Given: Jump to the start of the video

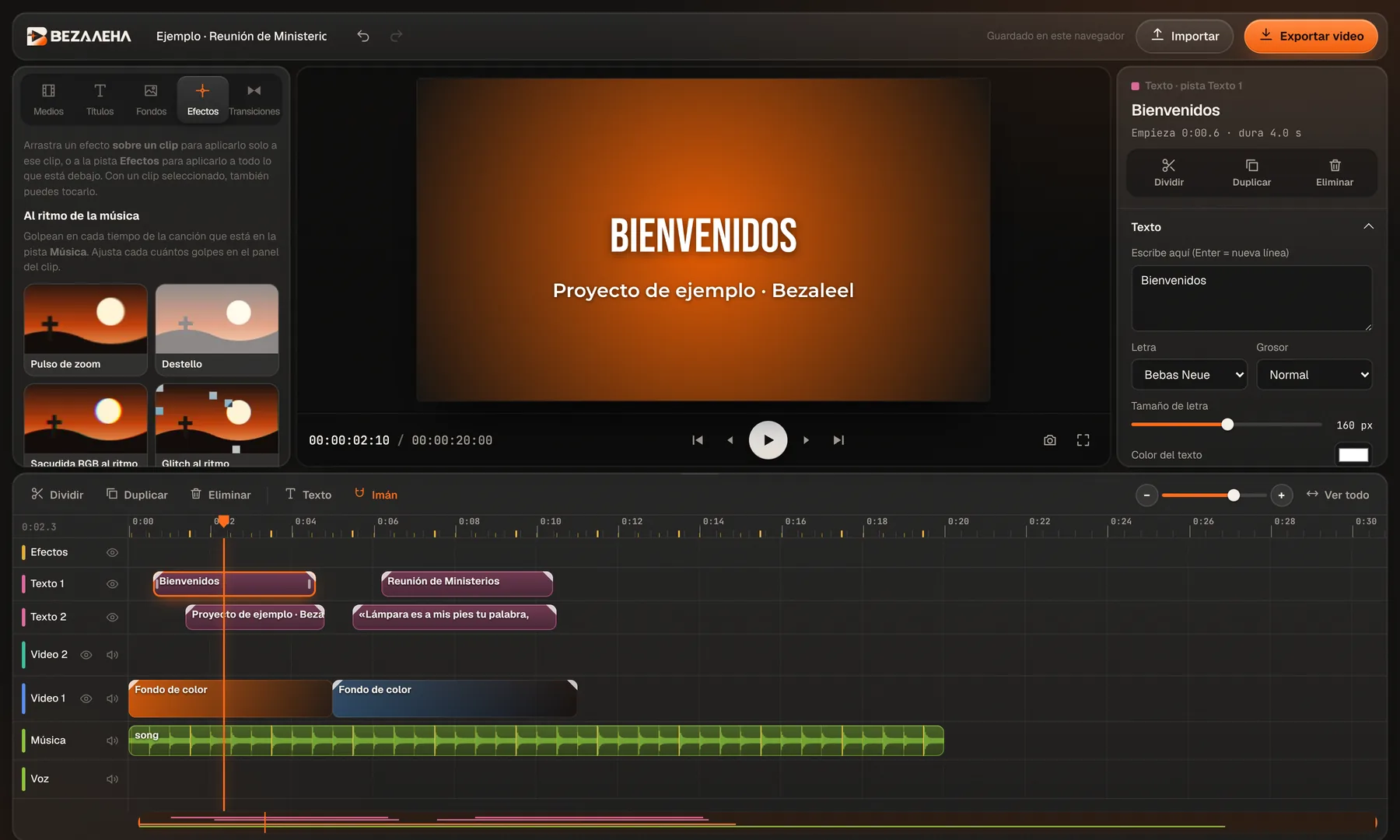Looking at the screenshot, I should 698,440.
